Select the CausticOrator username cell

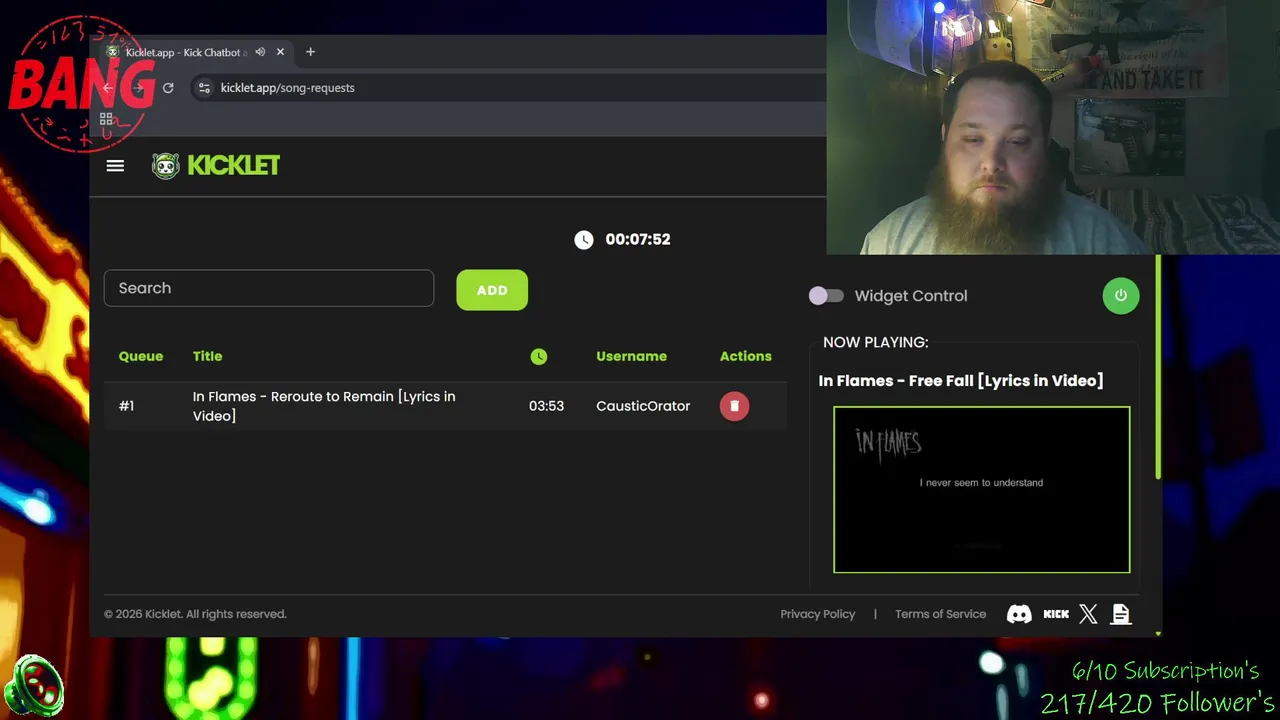click(x=643, y=406)
